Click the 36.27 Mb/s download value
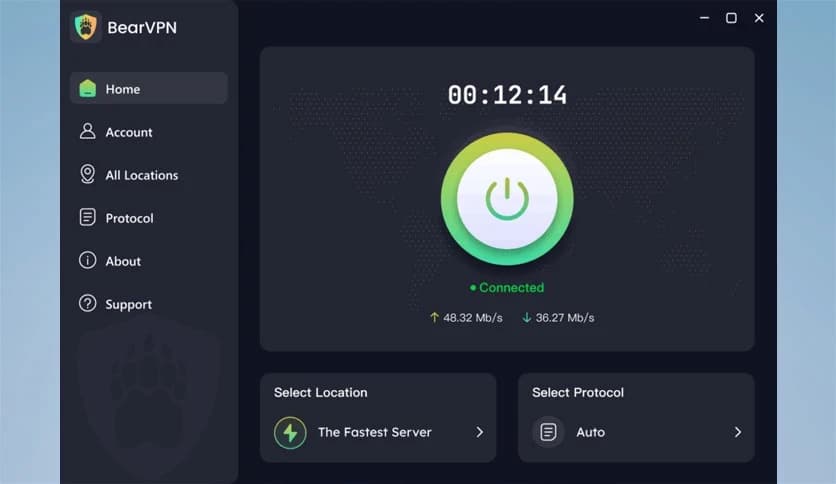Image resolution: width=836 pixels, height=484 pixels. (x=565, y=318)
